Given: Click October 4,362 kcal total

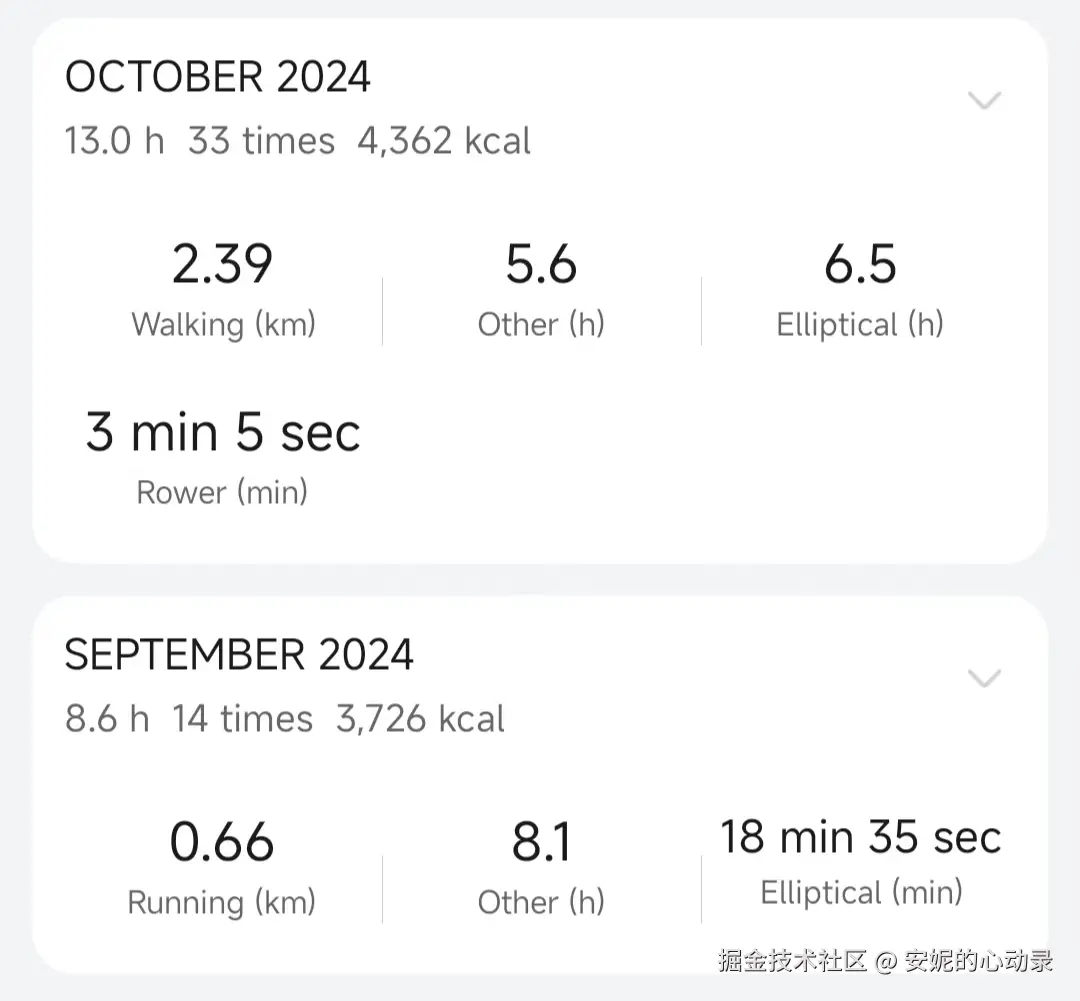Looking at the screenshot, I should click(444, 141).
